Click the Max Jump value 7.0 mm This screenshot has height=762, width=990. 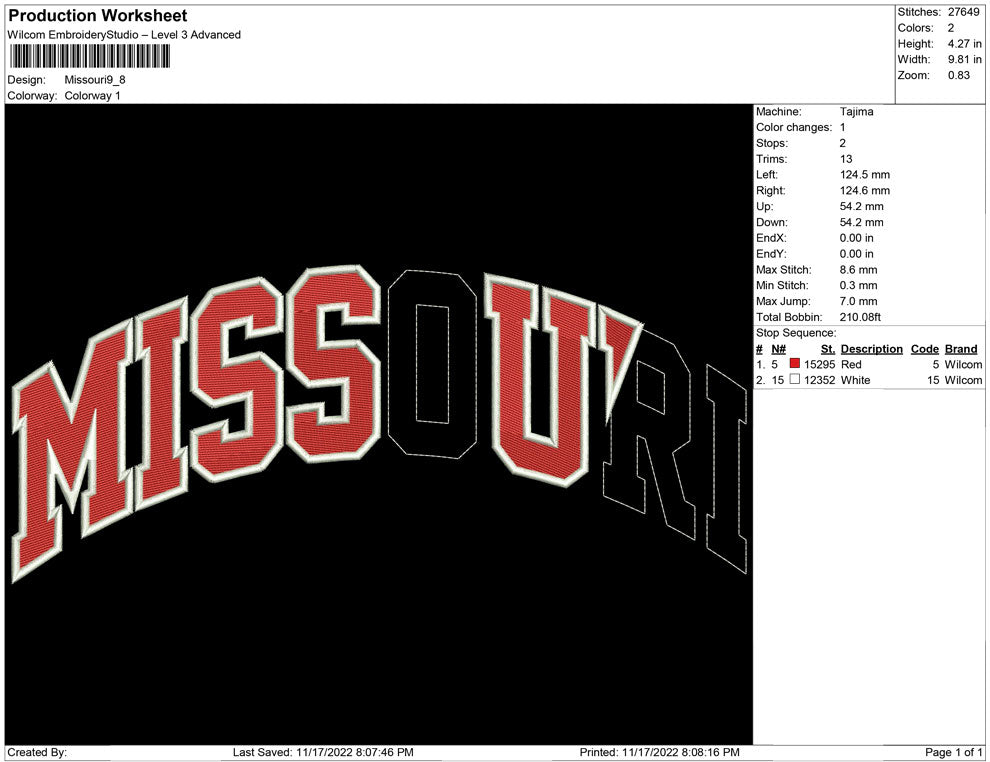click(858, 301)
